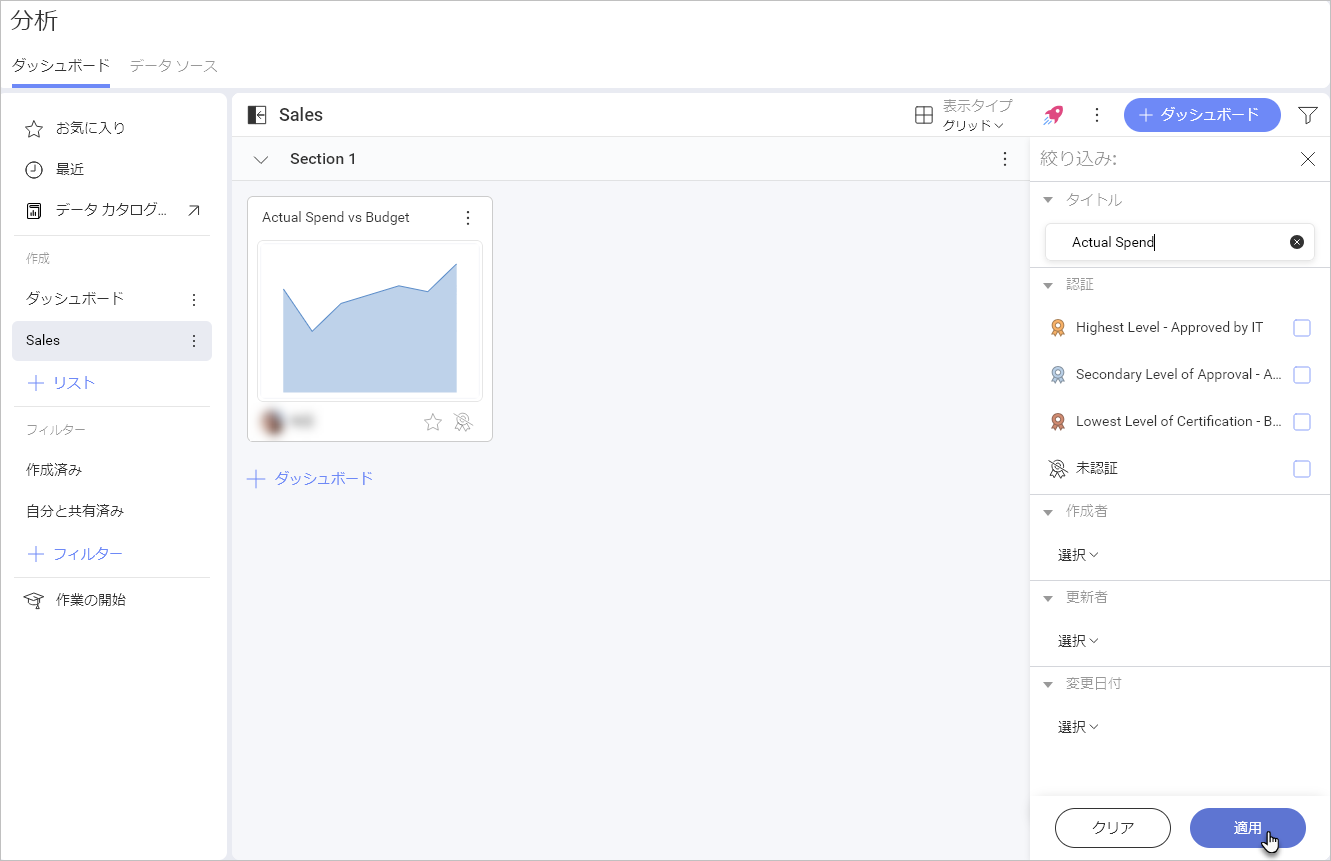Open the 変更日付 選択 dropdown
Image resolution: width=1331 pixels, height=861 pixels.
[1078, 727]
